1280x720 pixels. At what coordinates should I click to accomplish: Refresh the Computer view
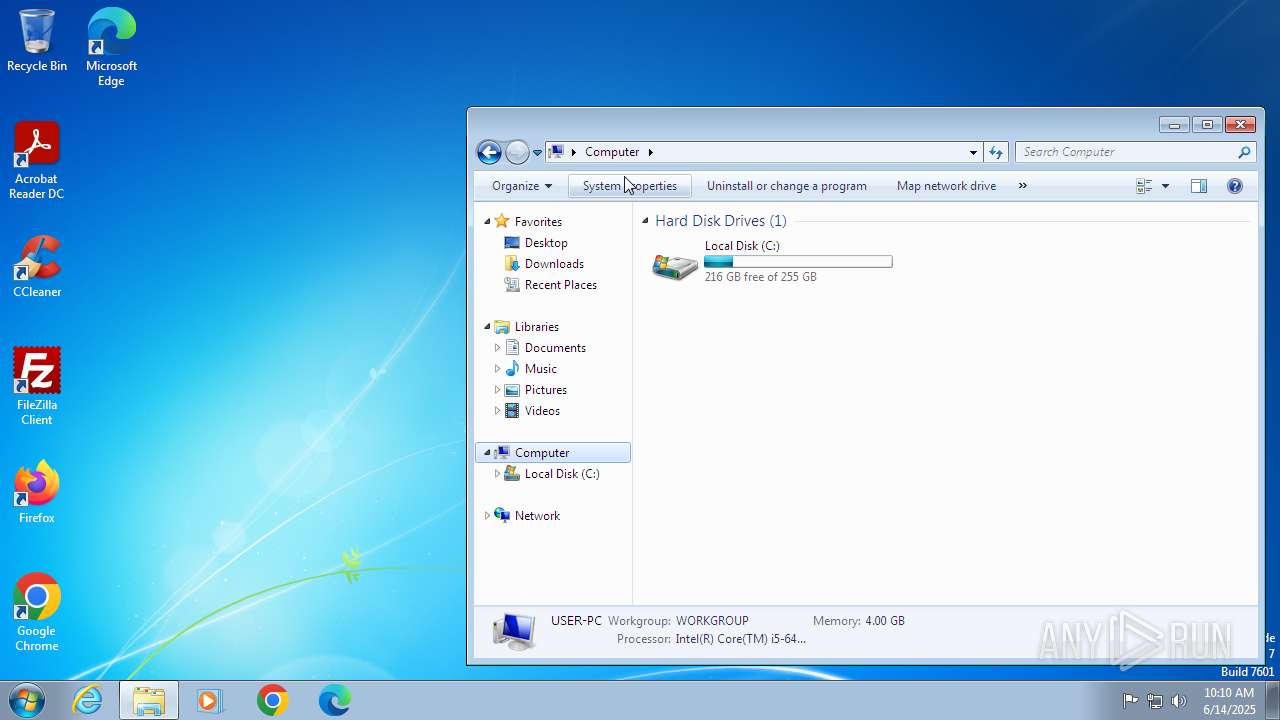pyautogui.click(x=995, y=152)
